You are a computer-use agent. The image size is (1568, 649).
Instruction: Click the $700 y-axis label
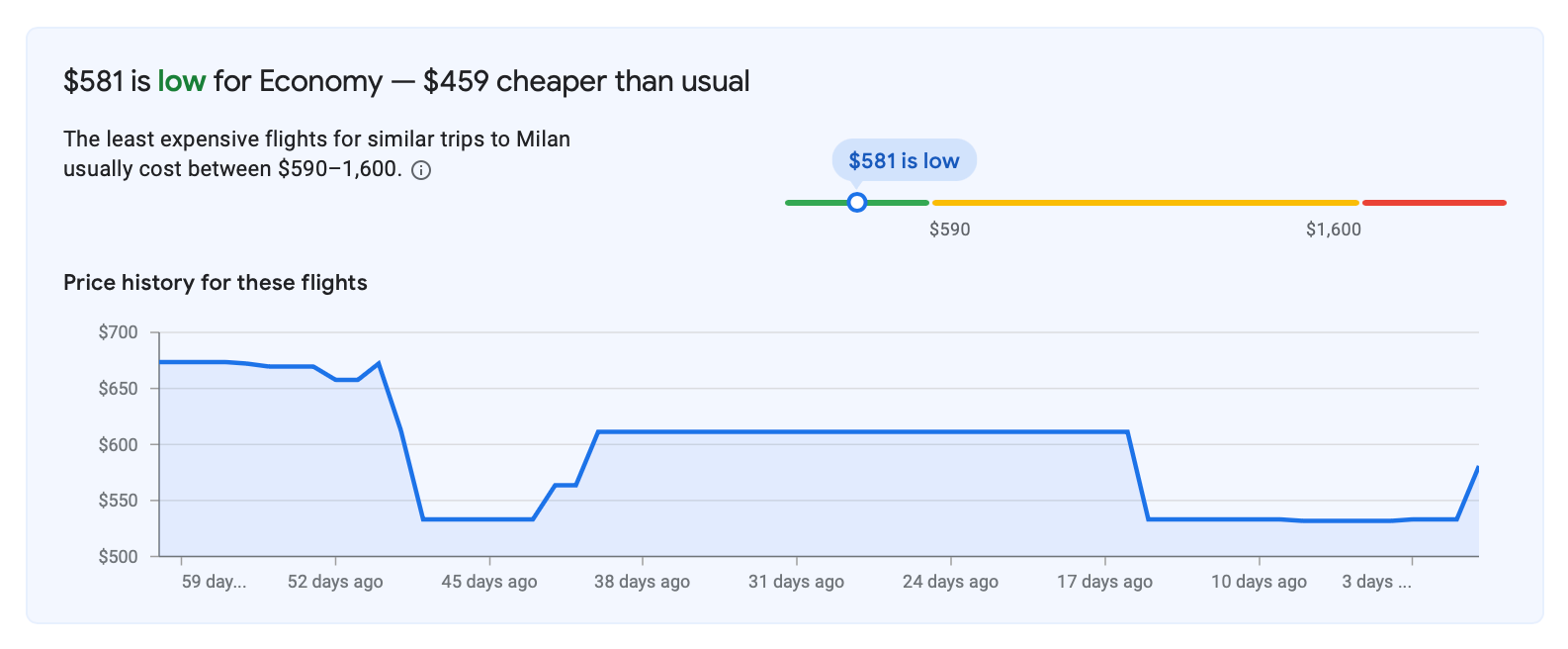tap(118, 332)
